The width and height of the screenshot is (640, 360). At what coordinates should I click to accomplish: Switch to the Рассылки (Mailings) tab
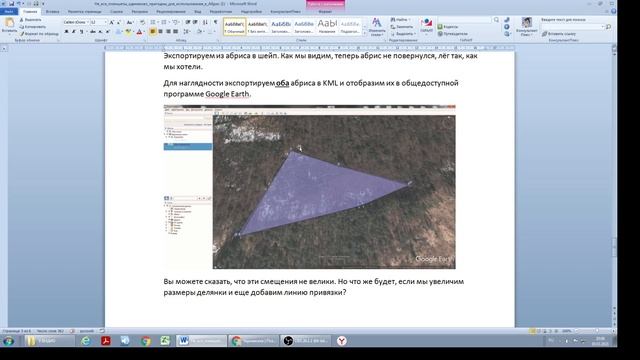(140, 11)
